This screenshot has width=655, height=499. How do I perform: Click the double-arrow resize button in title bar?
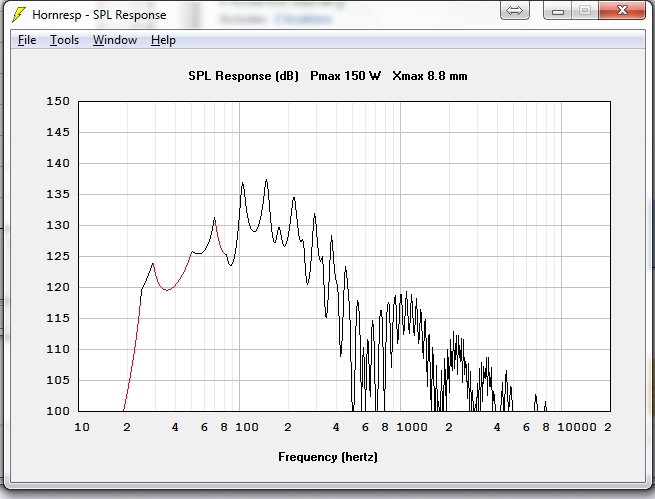(515, 10)
